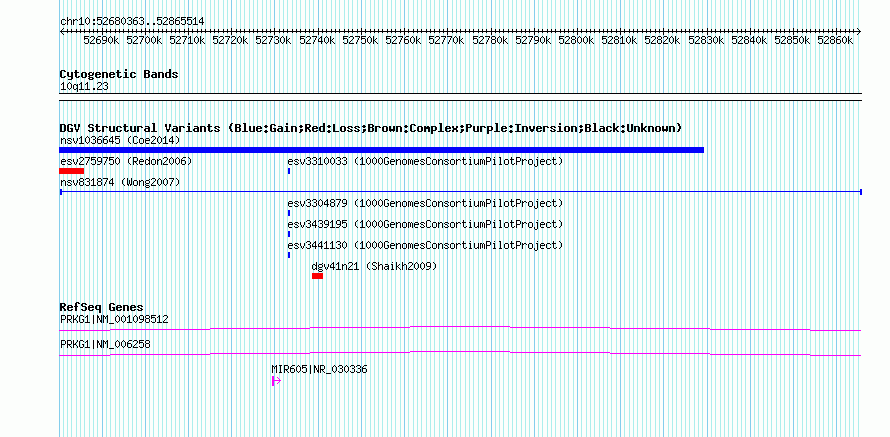Image resolution: width=890 pixels, height=437 pixels.
Task: Click the small blue esv3310033 marker
Action: [289, 171]
